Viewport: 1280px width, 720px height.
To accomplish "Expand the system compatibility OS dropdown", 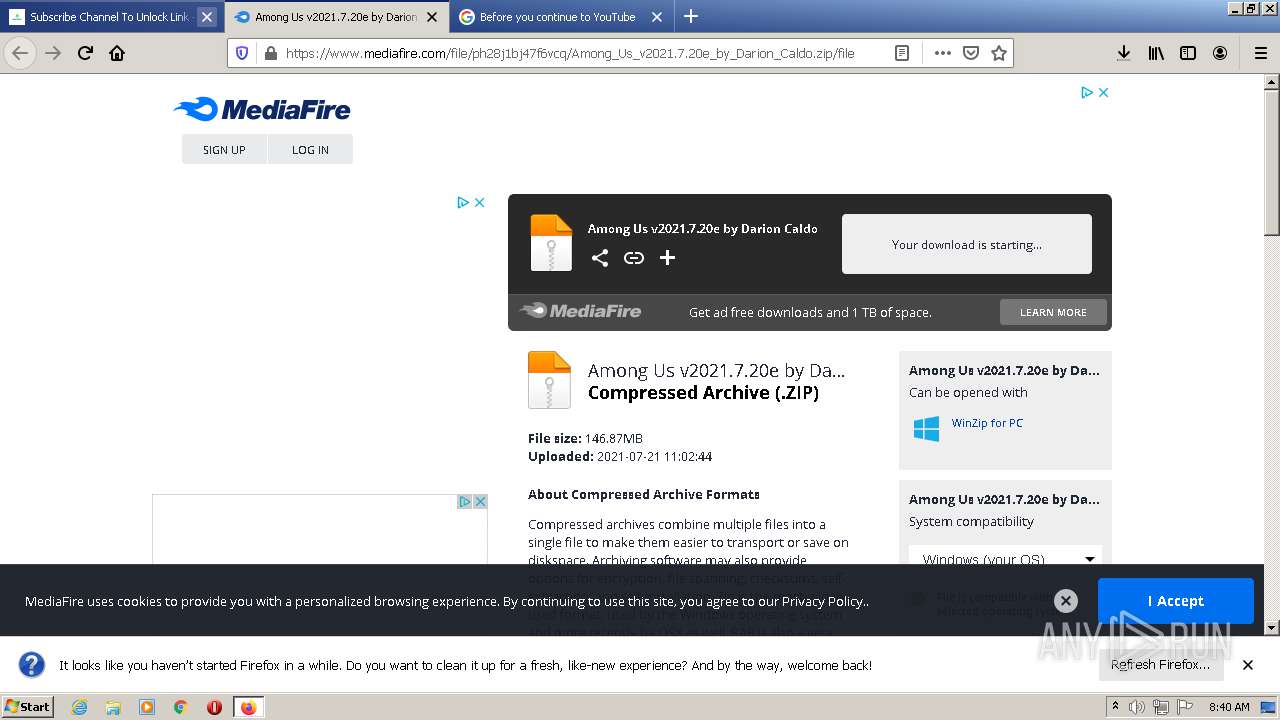I will pyautogui.click(x=1006, y=559).
